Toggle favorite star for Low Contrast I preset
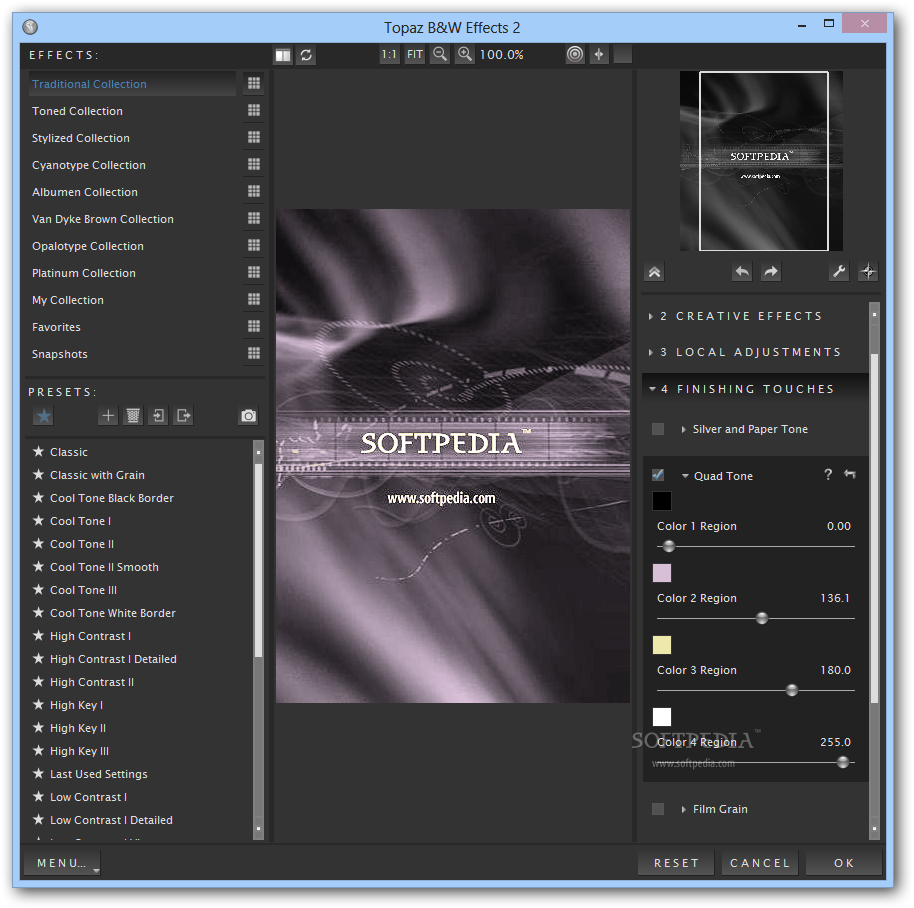Image resolution: width=914 pixels, height=908 pixels. [x=38, y=796]
